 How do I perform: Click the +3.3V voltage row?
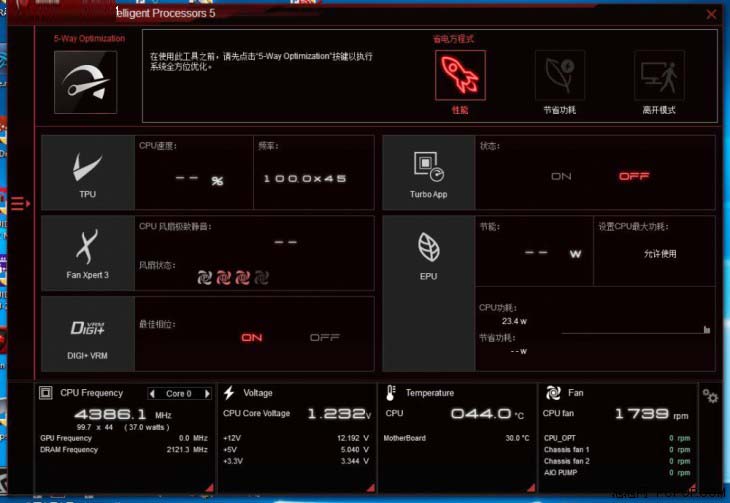click(x=296, y=461)
